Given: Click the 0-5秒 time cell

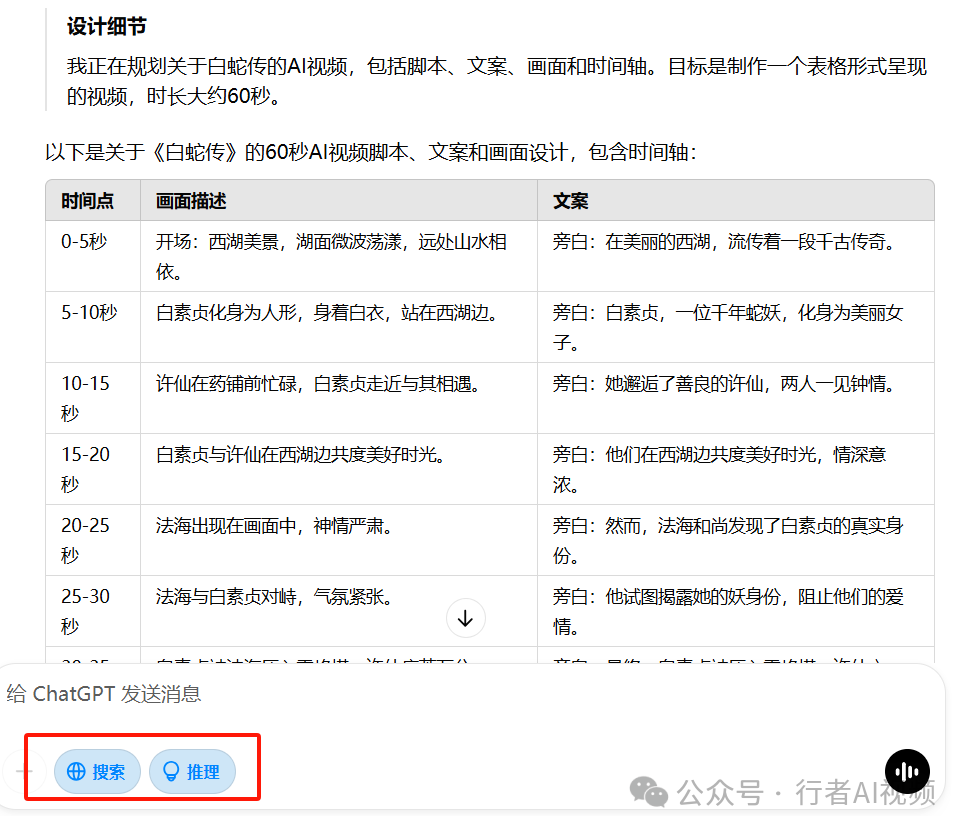Looking at the screenshot, I should (84, 242).
